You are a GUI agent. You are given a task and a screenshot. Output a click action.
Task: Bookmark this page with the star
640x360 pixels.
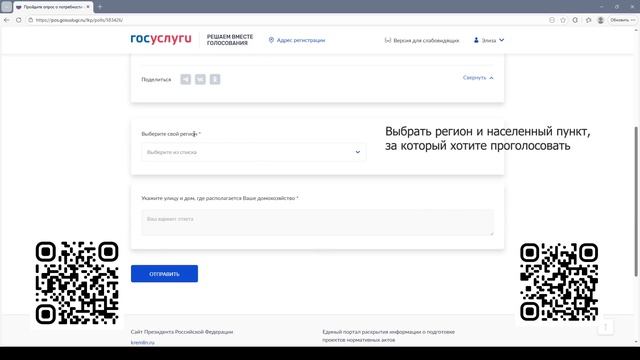click(x=563, y=20)
